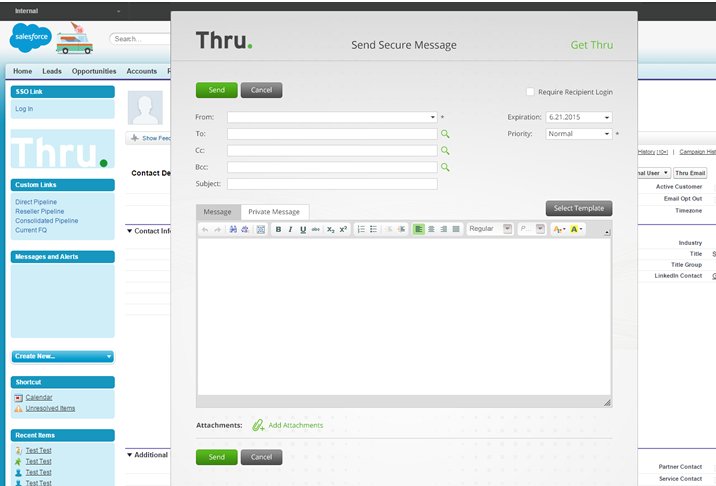Toggle strikethrough formatting
Screen dimensions: 716x486
[x=316, y=229]
